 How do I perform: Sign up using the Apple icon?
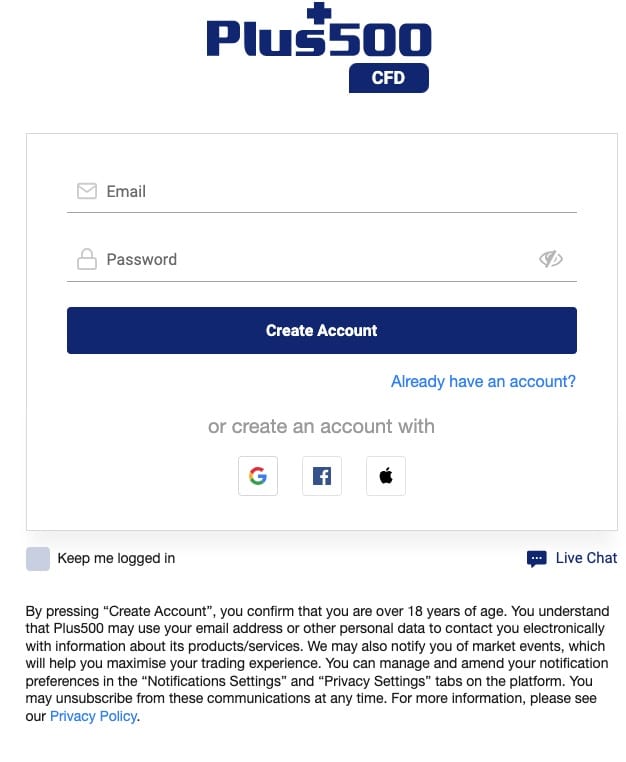(386, 476)
